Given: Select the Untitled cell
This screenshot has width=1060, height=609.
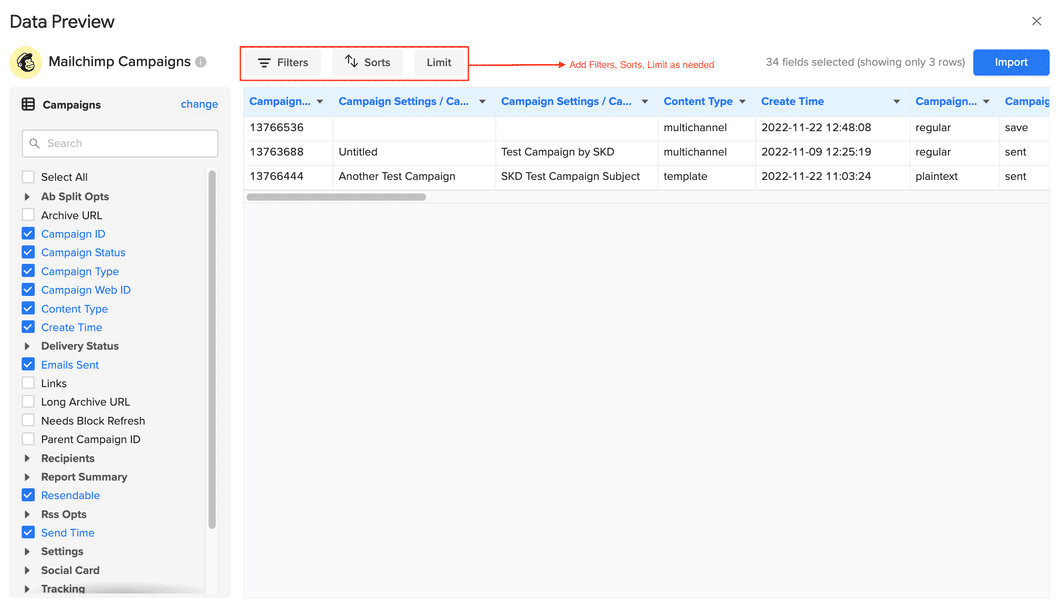Looking at the screenshot, I should coord(414,152).
